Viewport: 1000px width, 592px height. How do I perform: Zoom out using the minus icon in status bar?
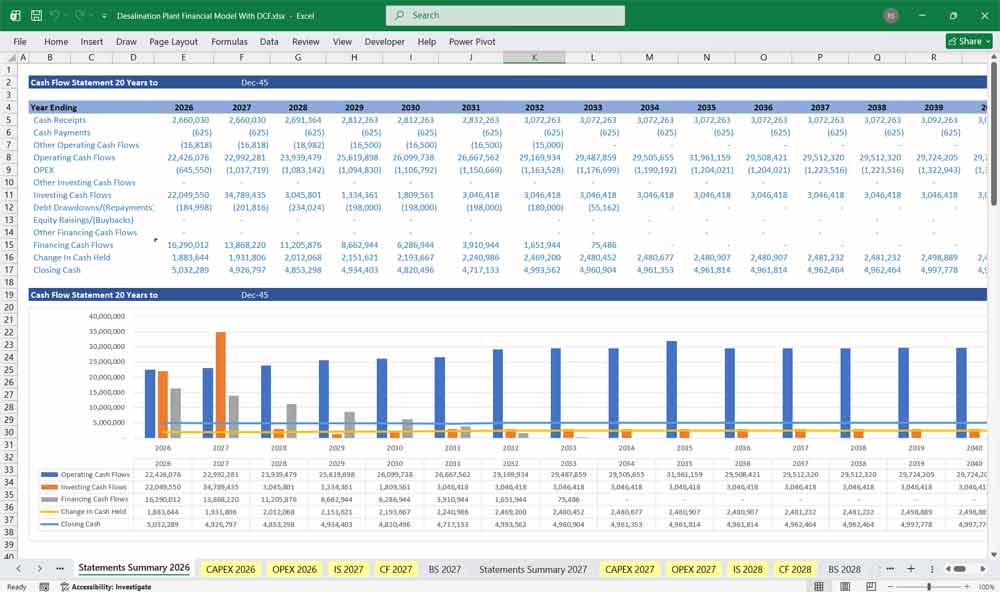[889, 586]
